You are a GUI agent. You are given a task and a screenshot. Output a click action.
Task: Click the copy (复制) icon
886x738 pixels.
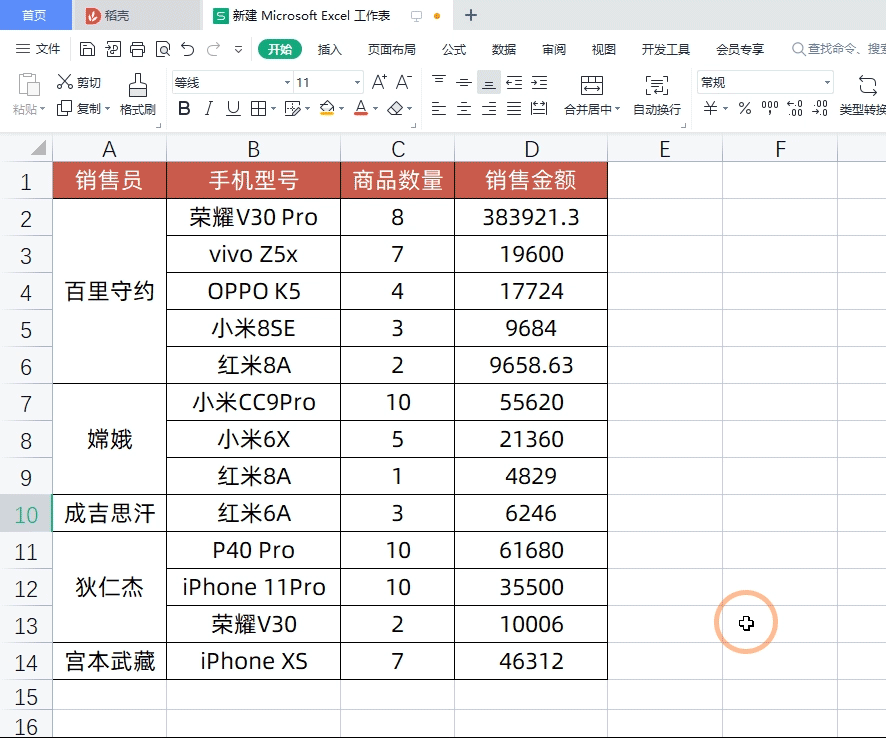(x=66, y=108)
